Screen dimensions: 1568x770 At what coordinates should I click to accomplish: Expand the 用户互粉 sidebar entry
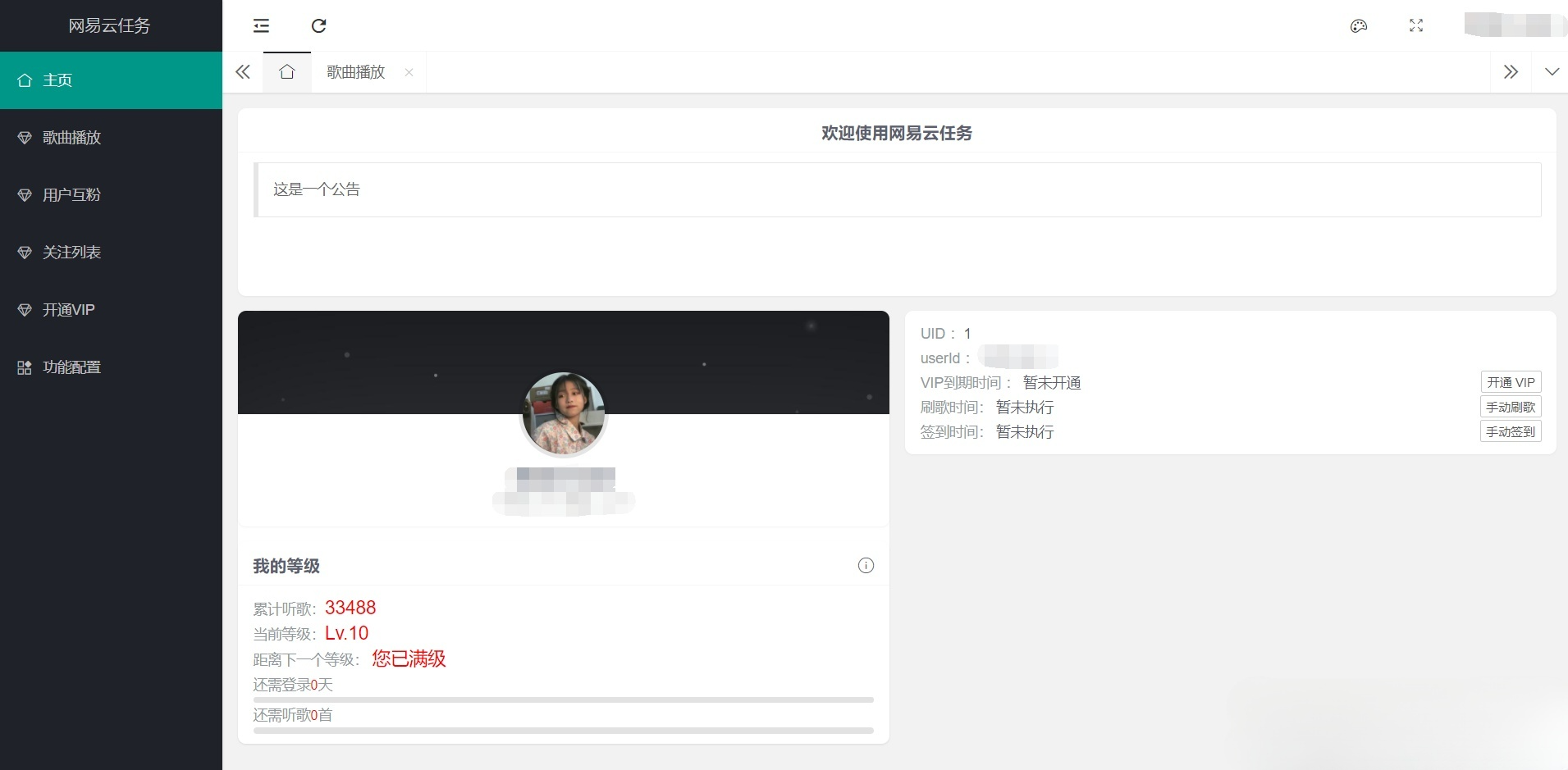pyautogui.click(x=71, y=194)
